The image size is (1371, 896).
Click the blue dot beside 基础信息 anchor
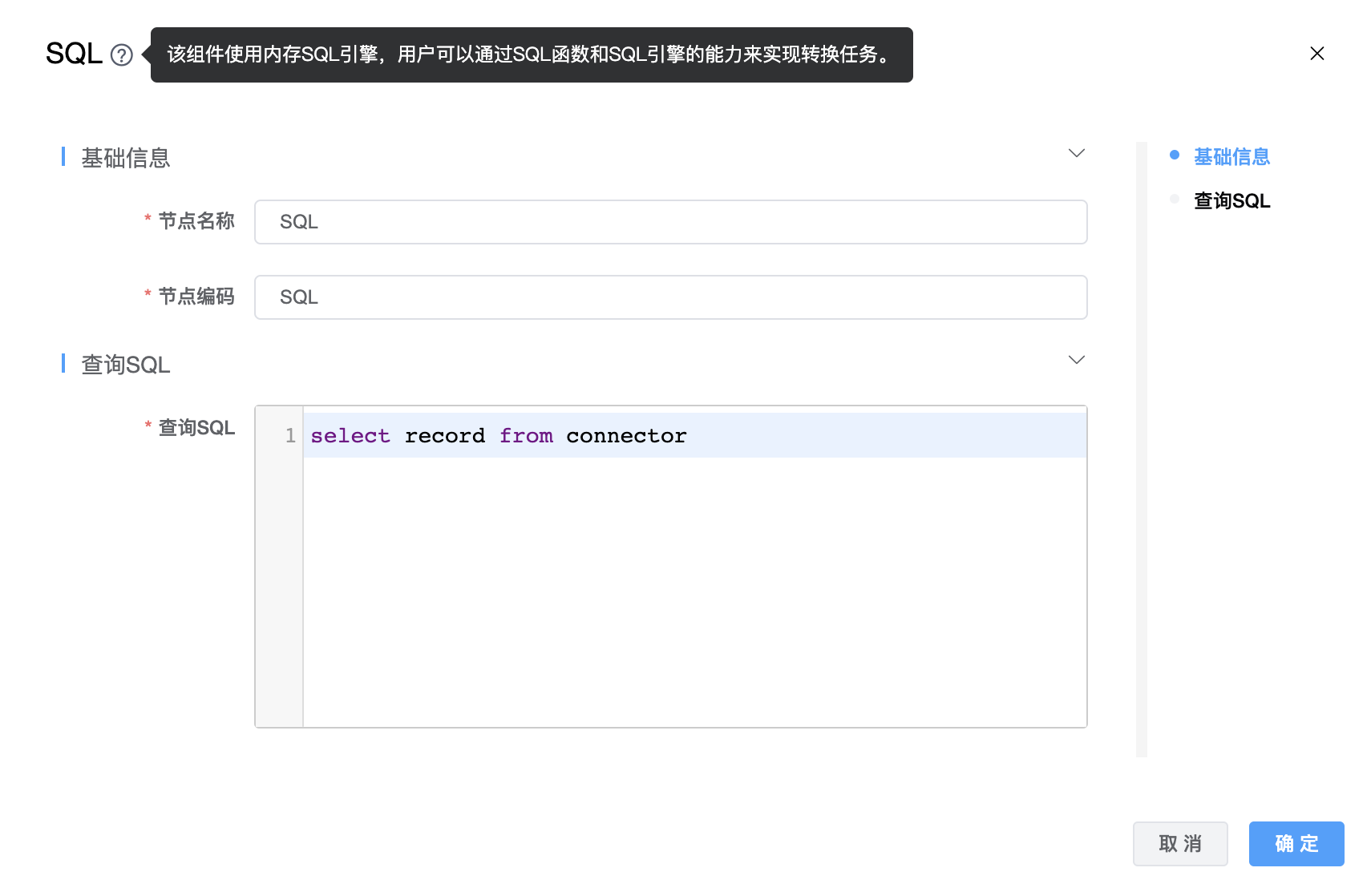[1175, 155]
